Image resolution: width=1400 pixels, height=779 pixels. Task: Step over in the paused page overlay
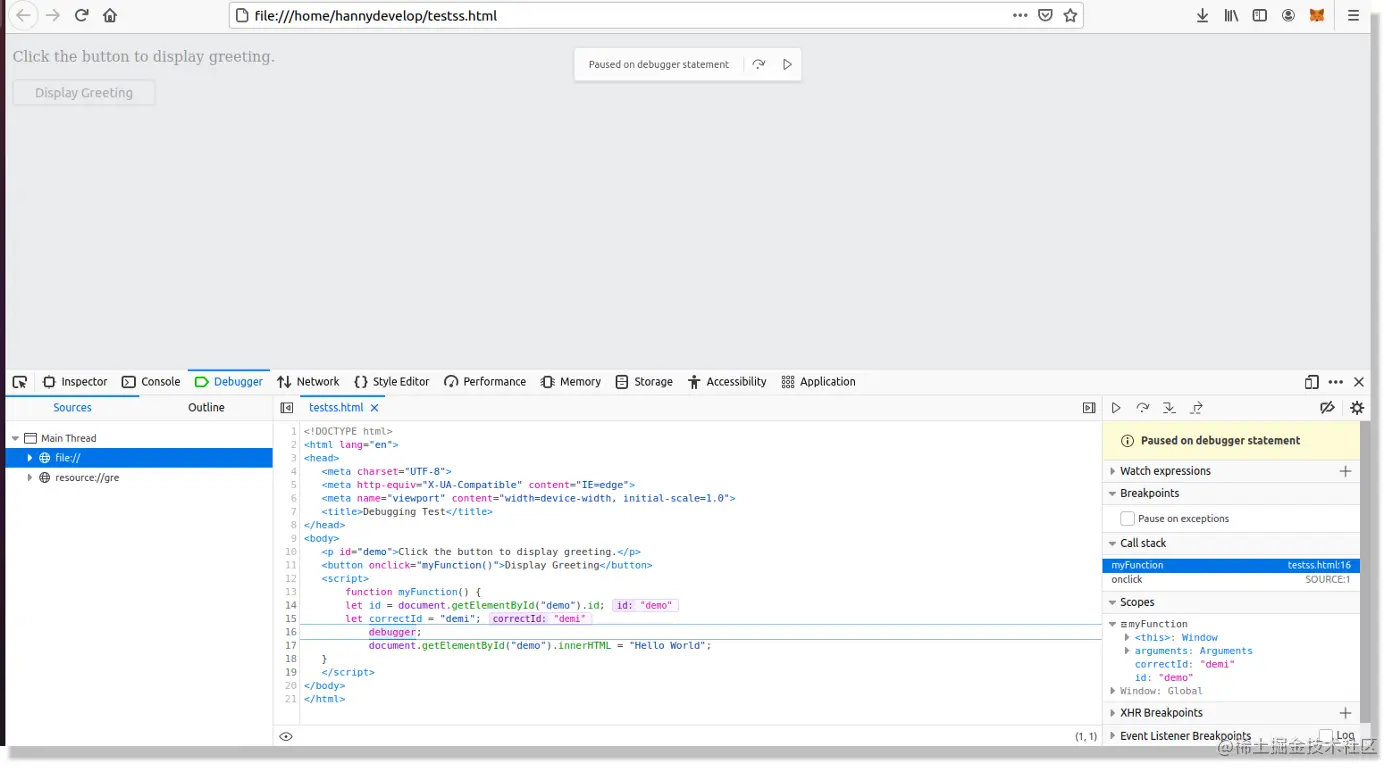(x=759, y=64)
